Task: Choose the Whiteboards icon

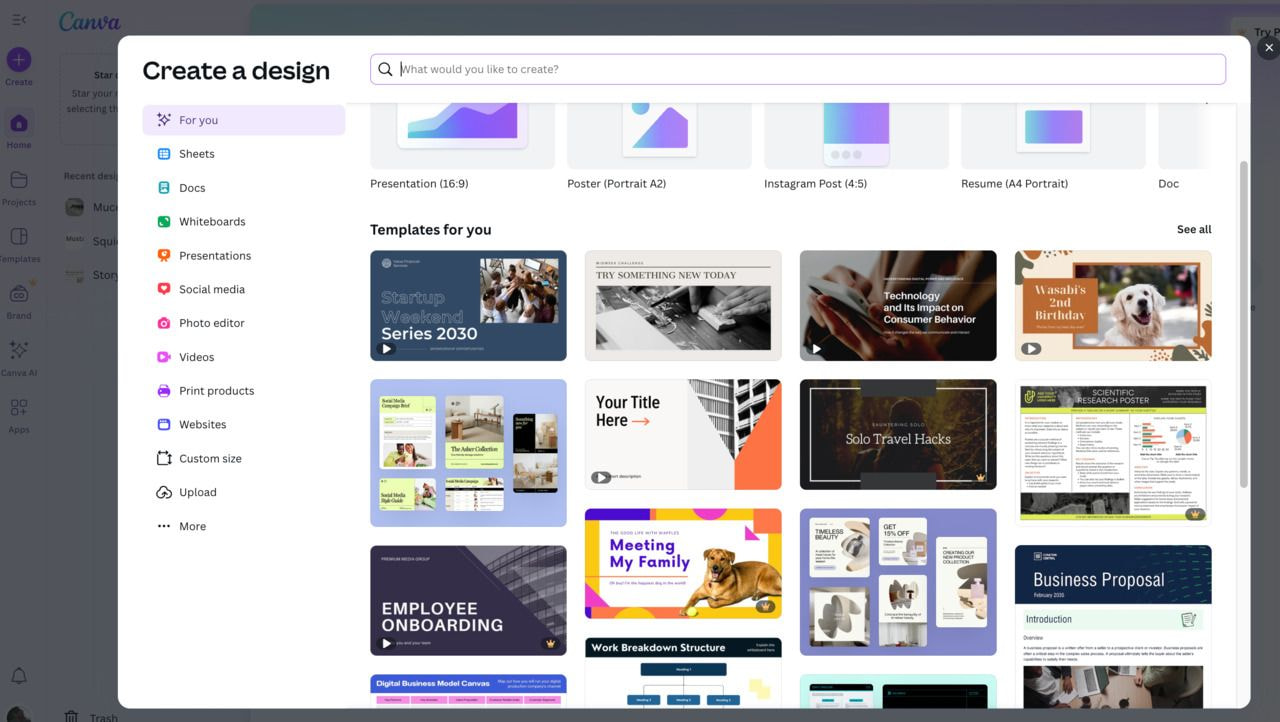Action: 164,222
